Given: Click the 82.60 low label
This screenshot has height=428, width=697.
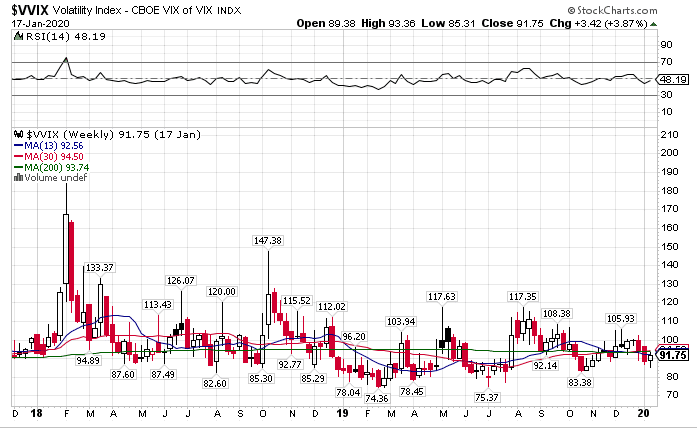Looking at the screenshot, I should pos(215,383).
